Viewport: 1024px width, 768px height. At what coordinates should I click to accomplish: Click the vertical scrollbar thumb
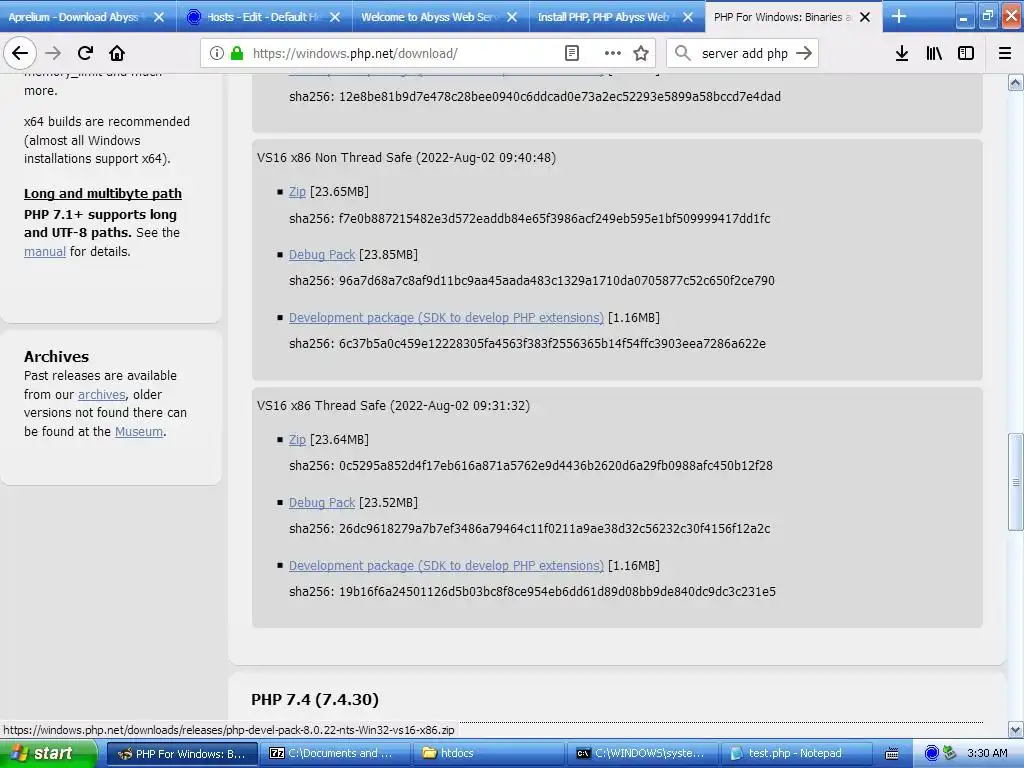point(1015,482)
